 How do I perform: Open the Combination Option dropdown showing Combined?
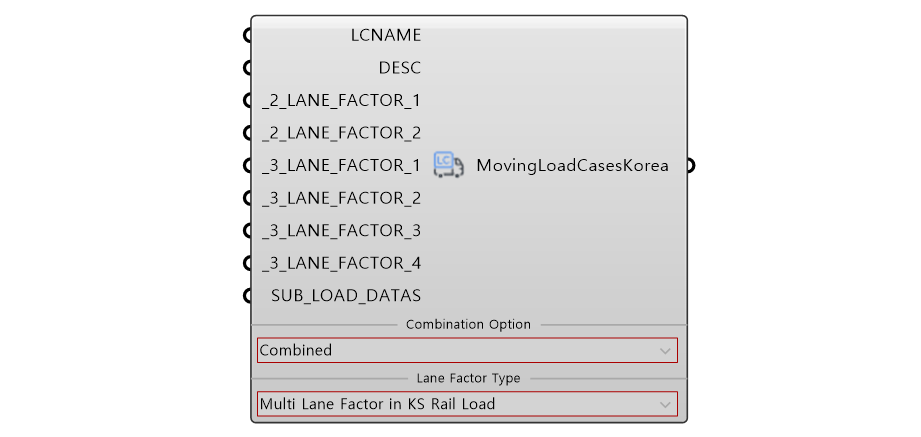[x=467, y=351]
